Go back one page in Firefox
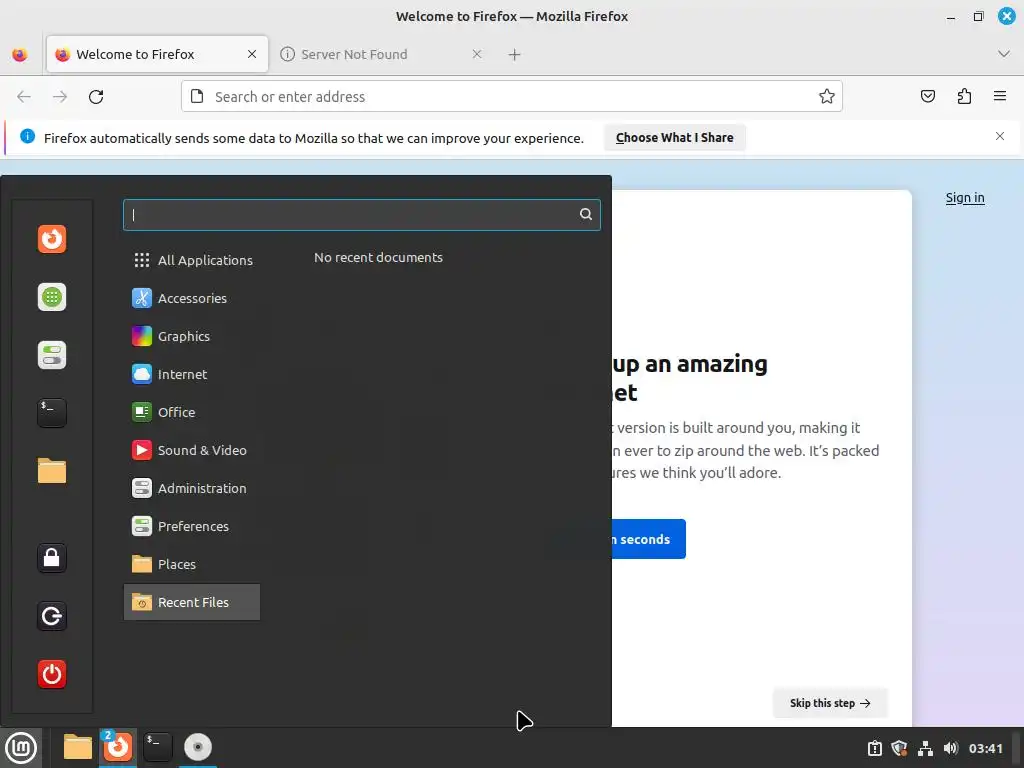The width and height of the screenshot is (1024, 768). (x=24, y=97)
